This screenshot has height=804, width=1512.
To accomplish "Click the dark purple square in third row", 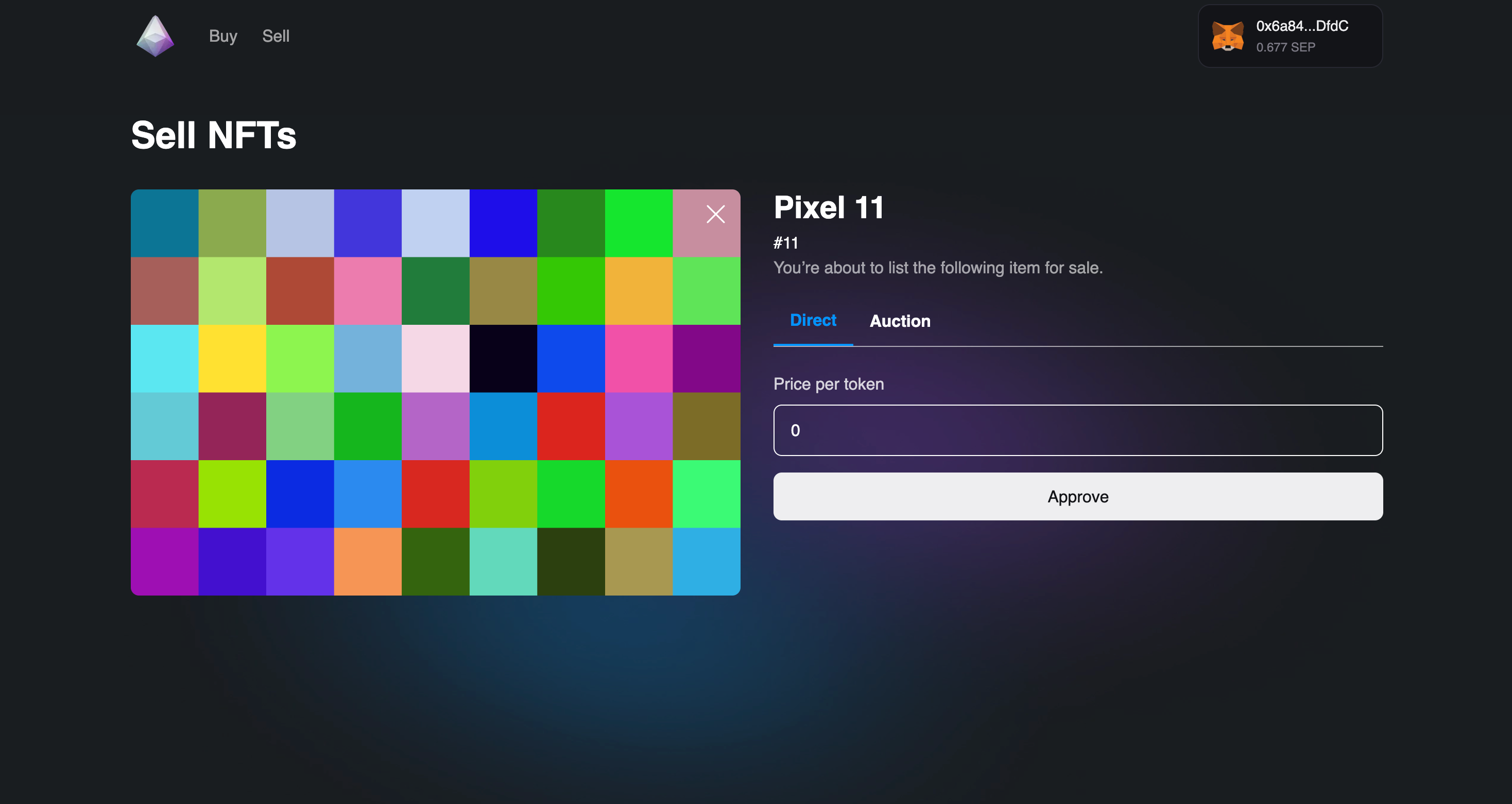I will (706, 359).
